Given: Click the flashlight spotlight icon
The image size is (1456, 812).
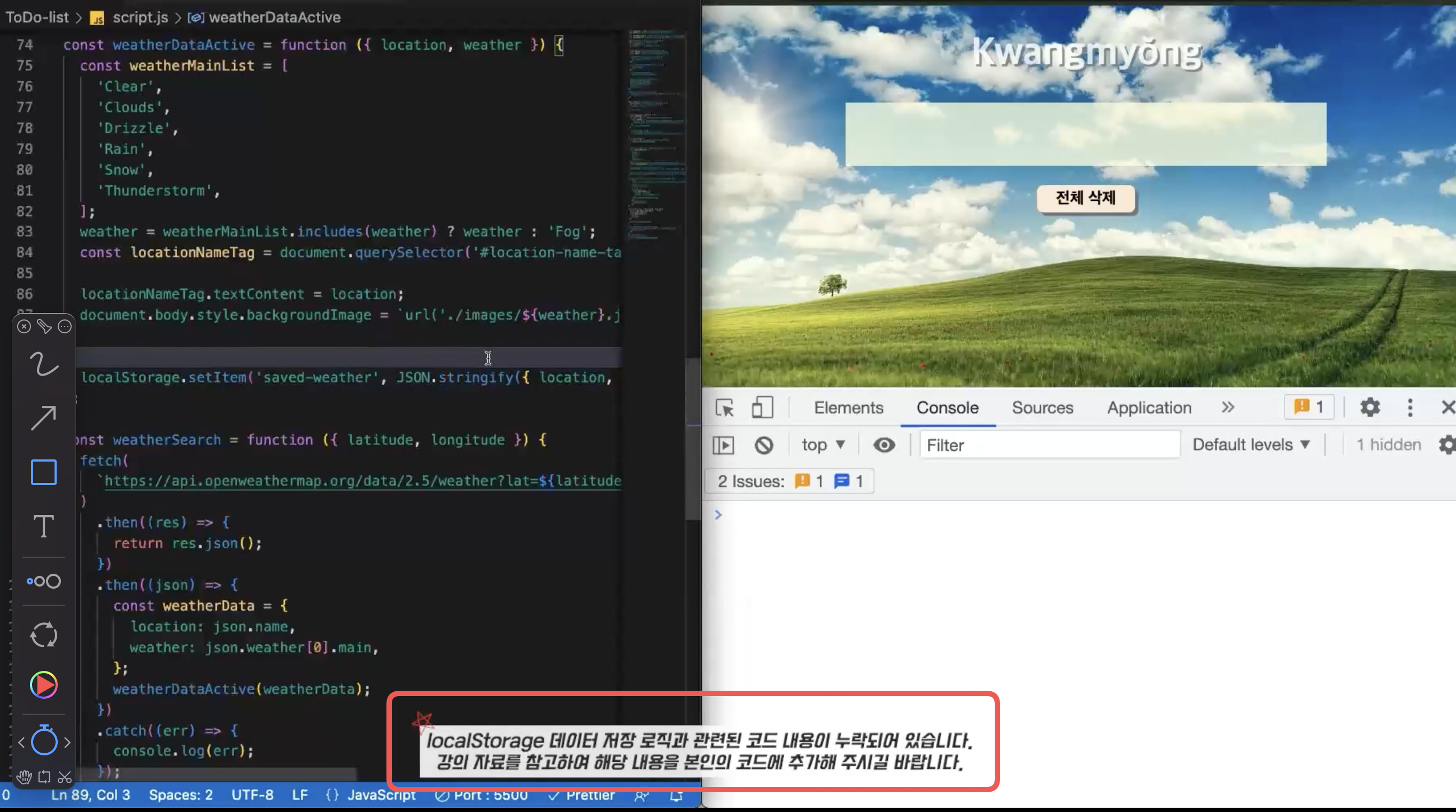Looking at the screenshot, I should click(x=44, y=326).
